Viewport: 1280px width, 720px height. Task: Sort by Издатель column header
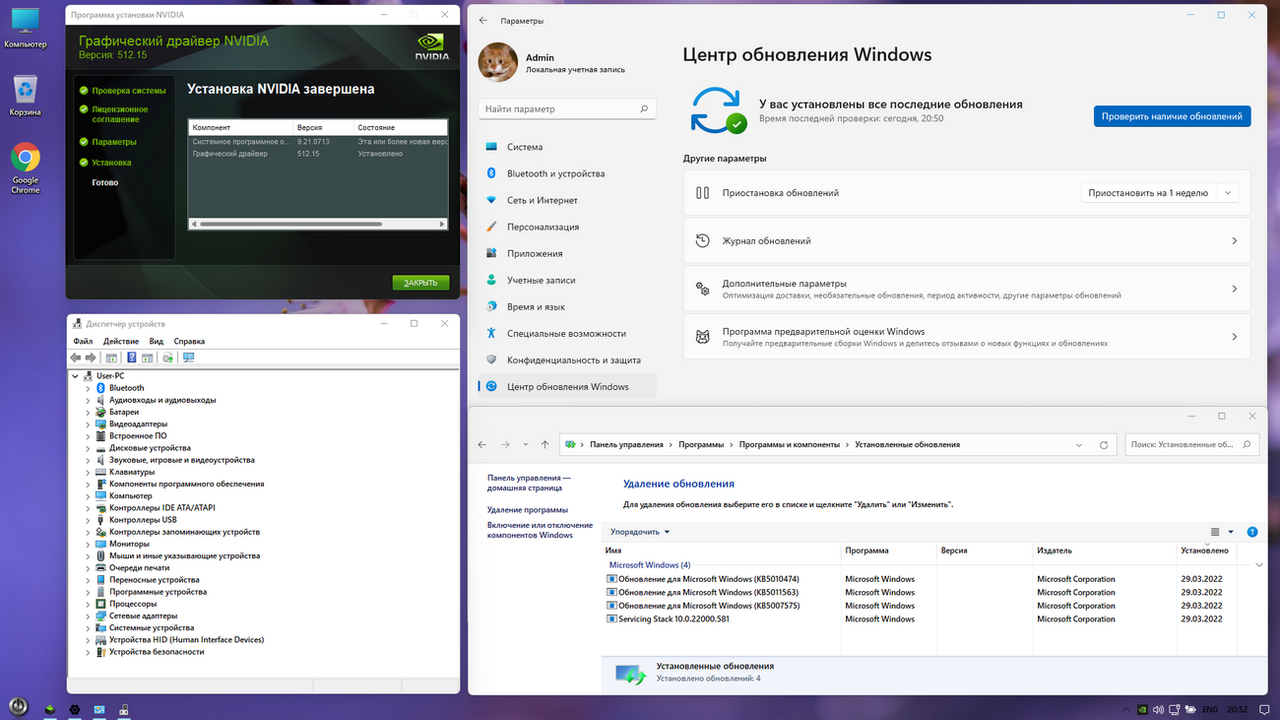pyautogui.click(x=1104, y=551)
